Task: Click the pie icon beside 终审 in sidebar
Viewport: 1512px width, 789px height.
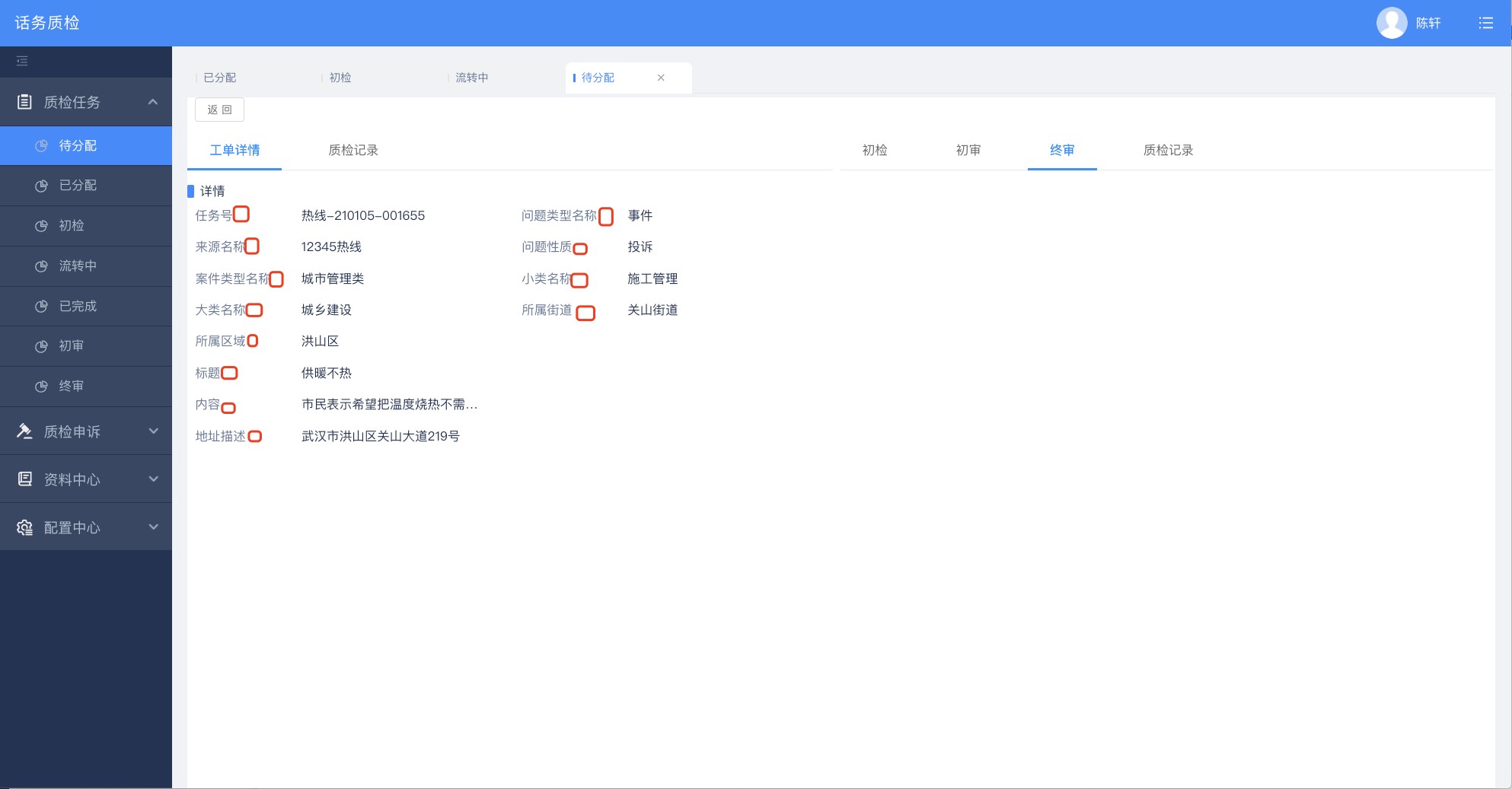Action: click(x=42, y=387)
